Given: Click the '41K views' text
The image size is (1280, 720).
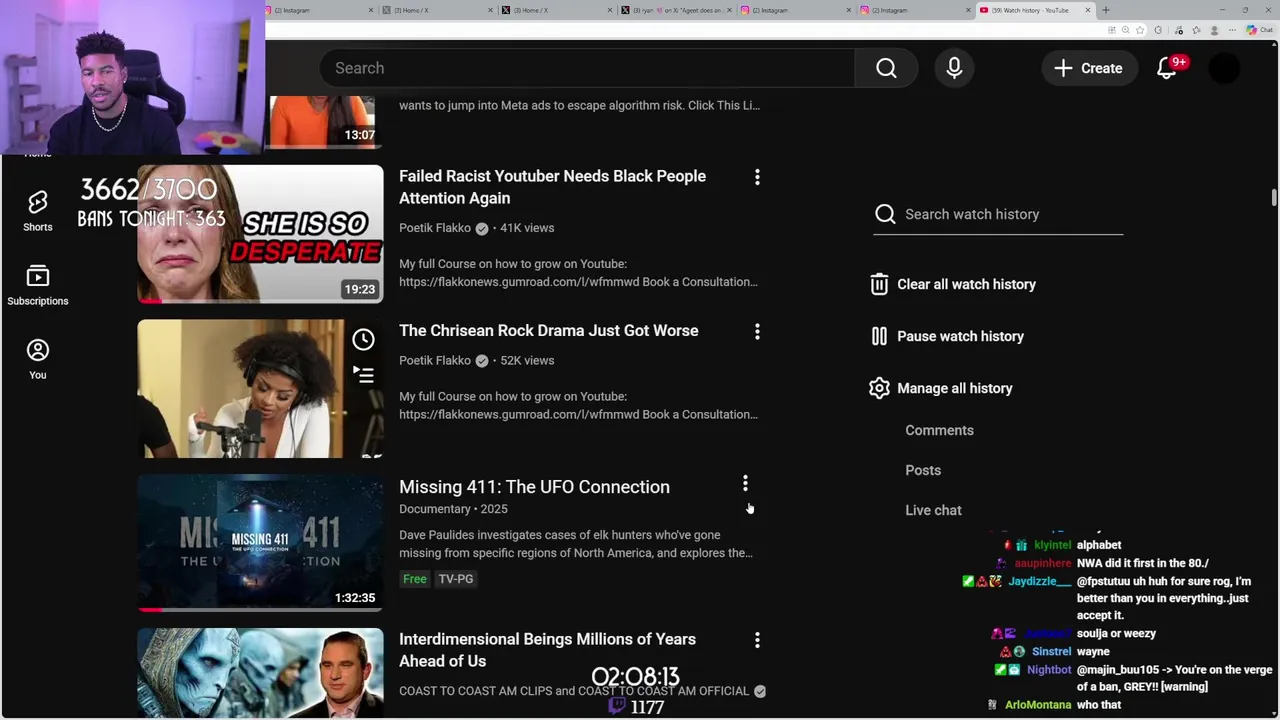Looking at the screenshot, I should click(527, 228).
